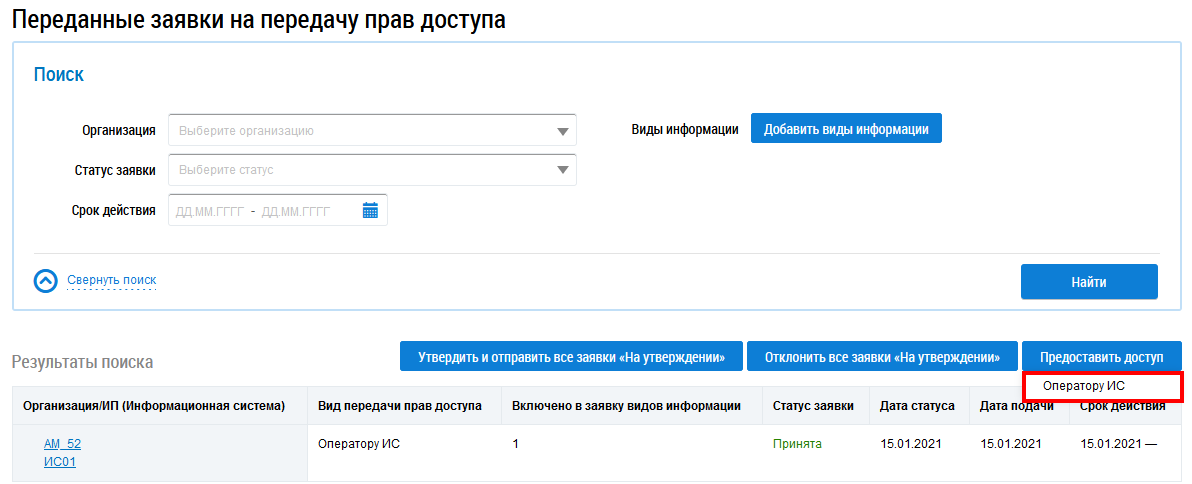
Task: Click the Свернуть поиск link
Action: coord(111,280)
